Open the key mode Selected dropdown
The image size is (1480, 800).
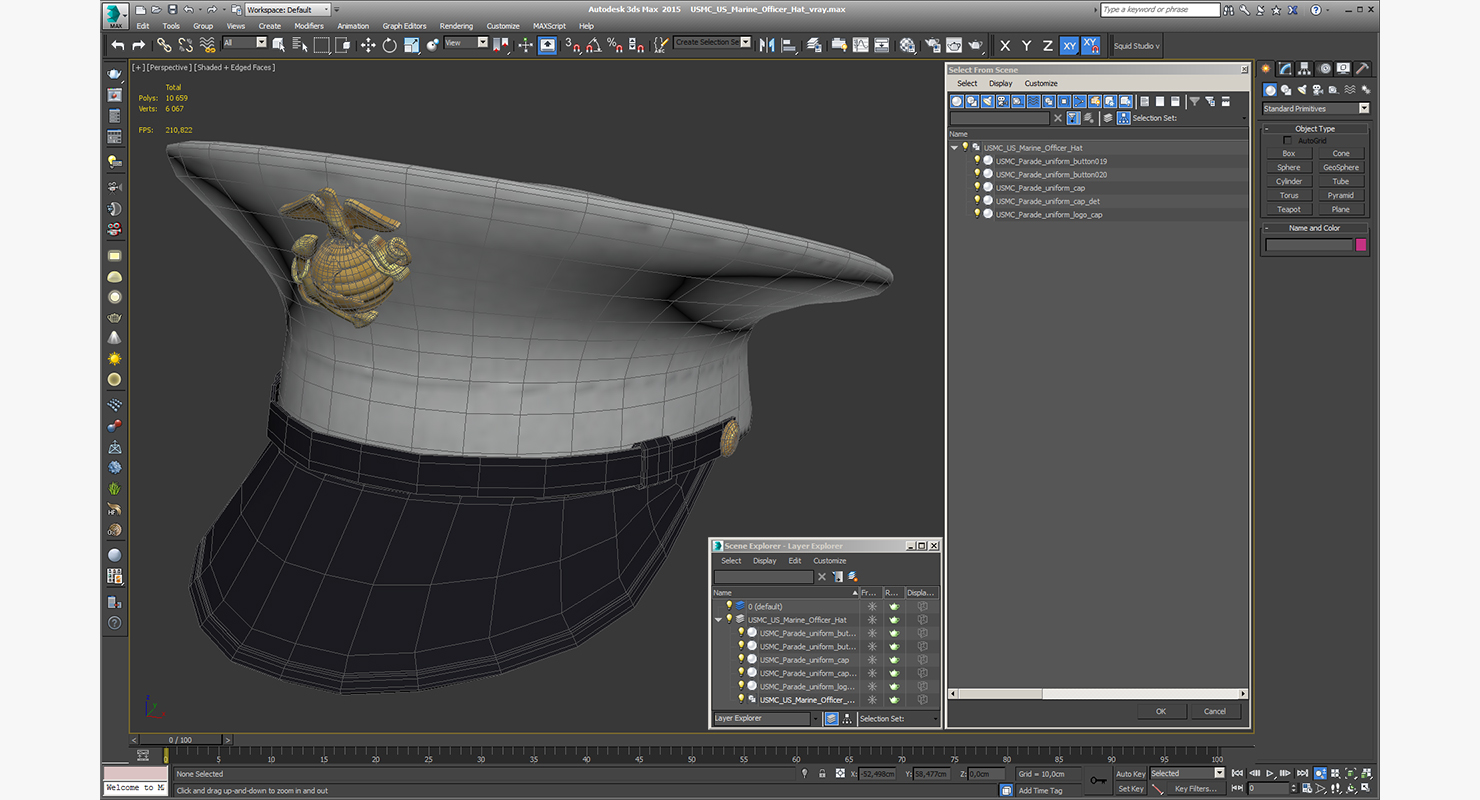[x=1187, y=773]
